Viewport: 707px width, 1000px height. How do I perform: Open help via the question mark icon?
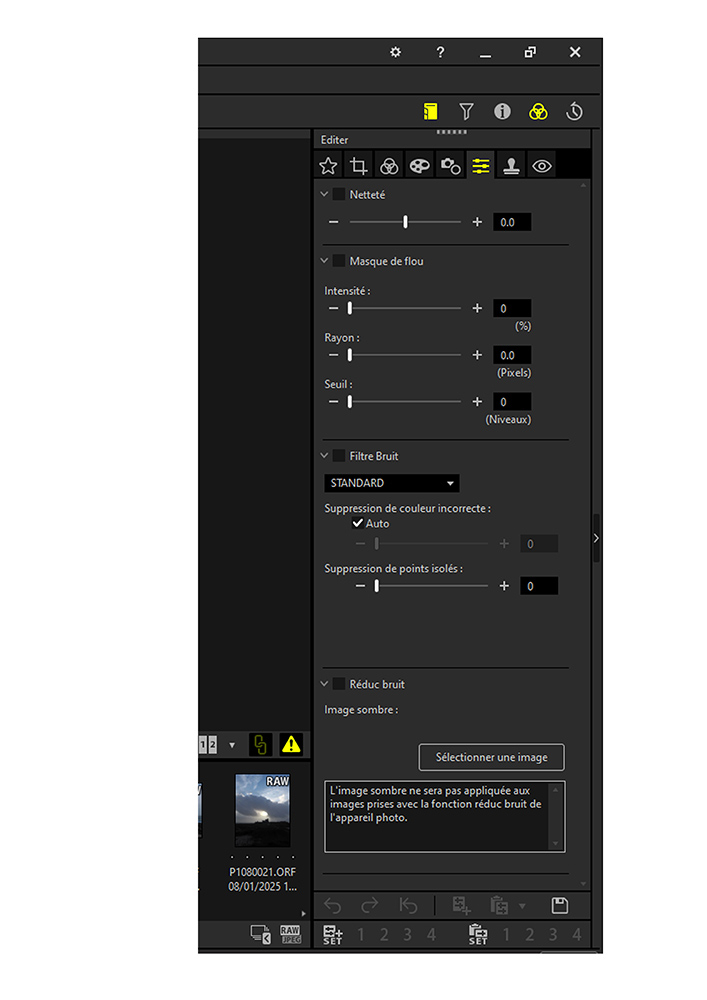point(440,52)
